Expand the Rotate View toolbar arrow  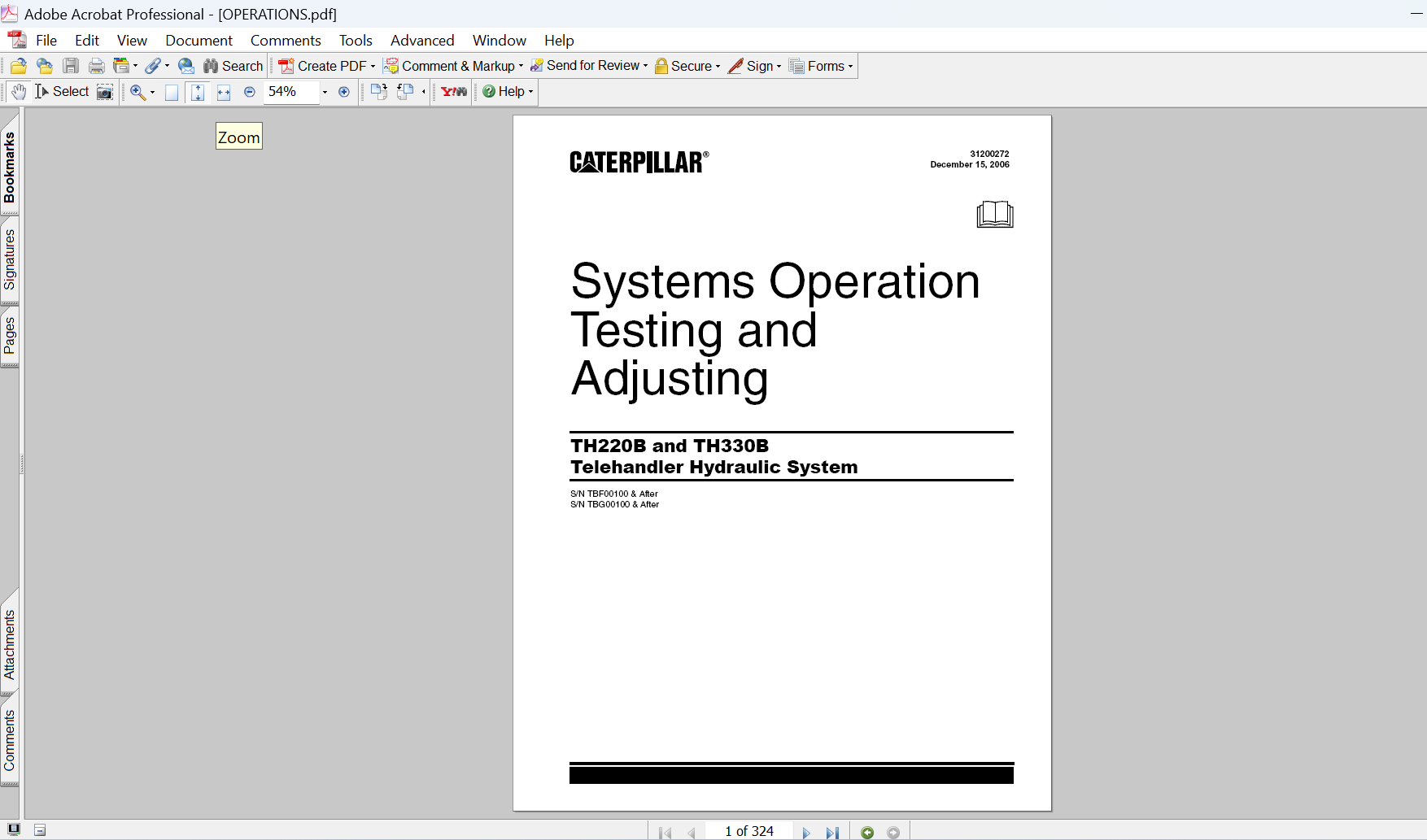coord(424,92)
